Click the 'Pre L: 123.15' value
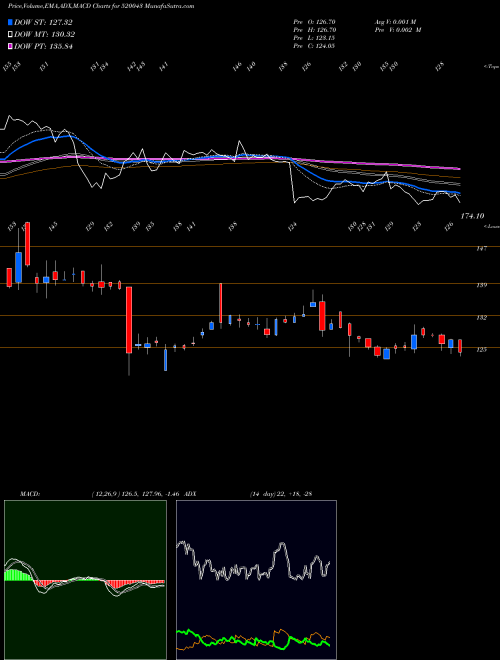This screenshot has width=500, height=660. (x=314, y=38)
